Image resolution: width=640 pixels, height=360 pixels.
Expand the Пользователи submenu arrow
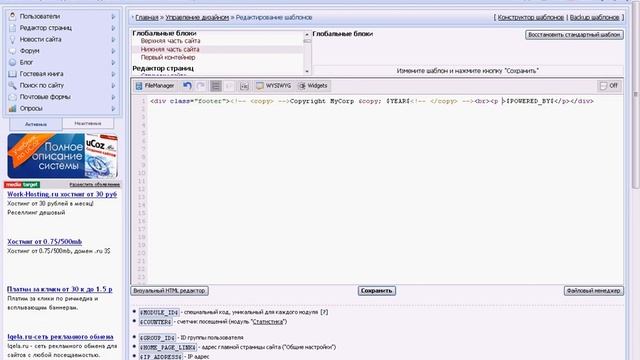coord(113,16)
